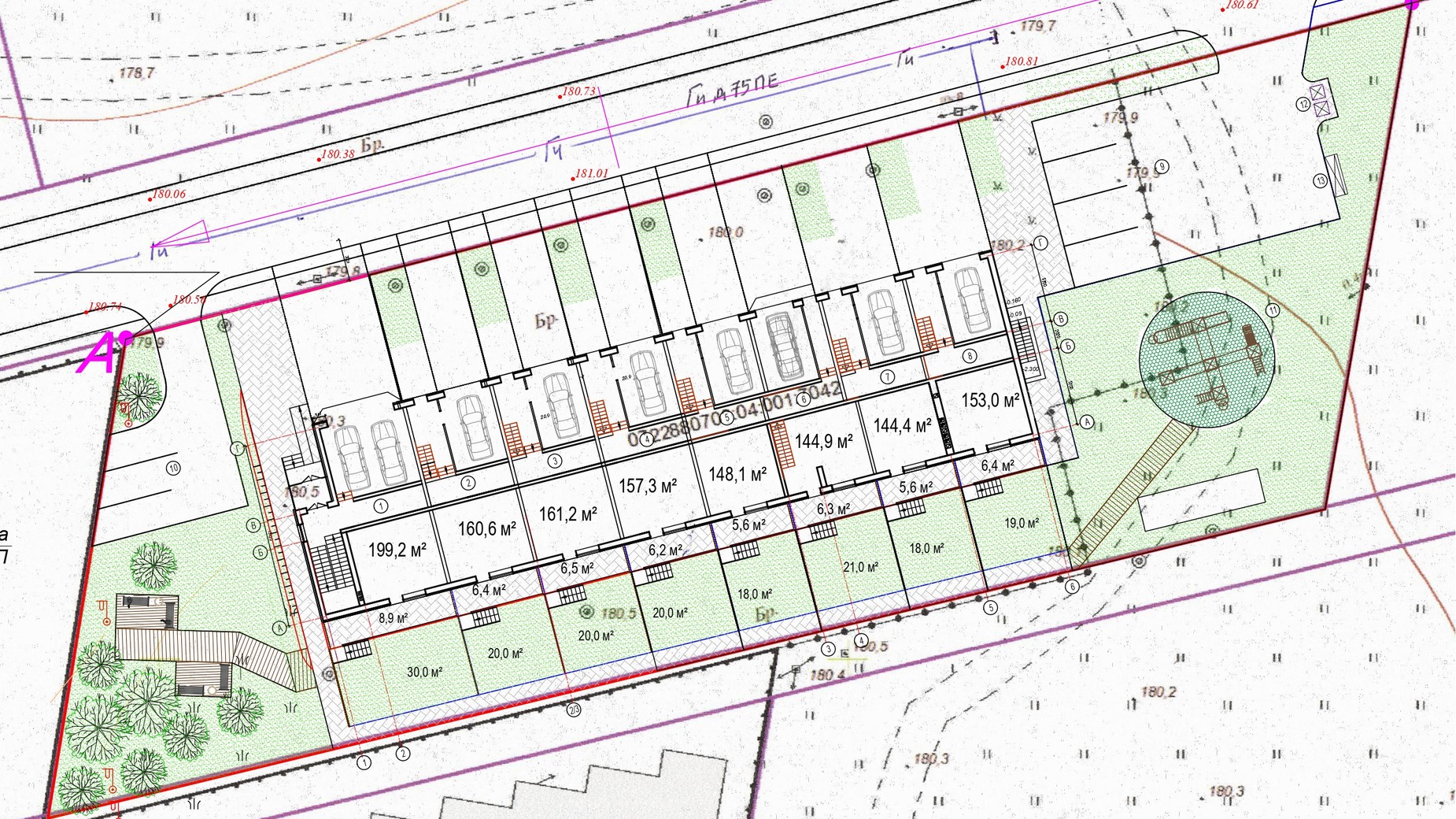Viewport: 1456px width, 819px height.
Task: Click the 160,6 м² unit area label
Action: pyautogui.click(x=487, y=528)
